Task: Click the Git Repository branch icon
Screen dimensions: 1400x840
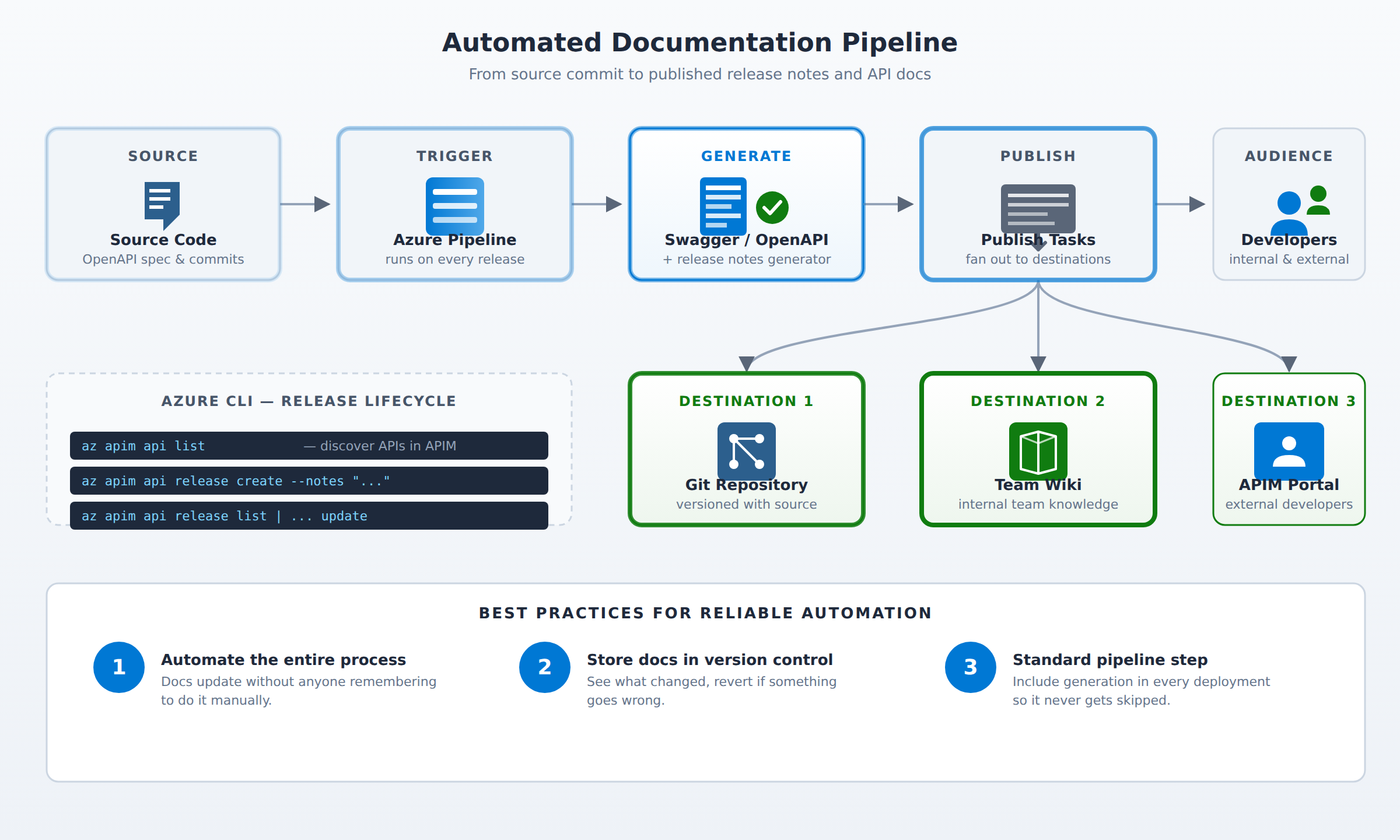Action: [747, 452]
